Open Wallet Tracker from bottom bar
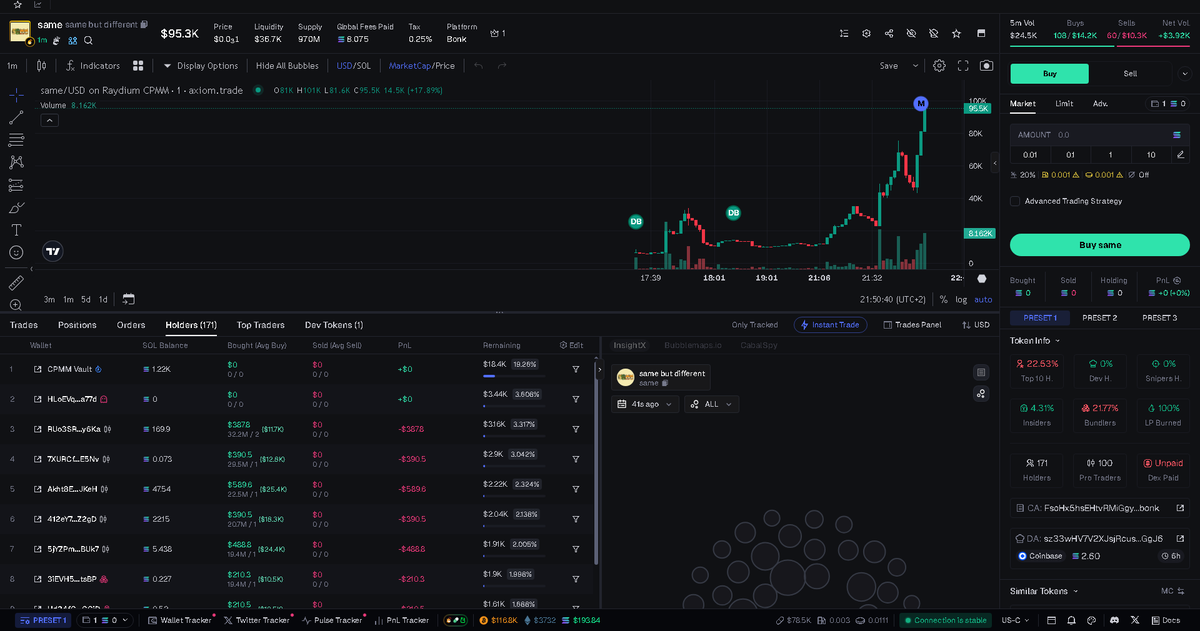 click(x=180, y=620)
